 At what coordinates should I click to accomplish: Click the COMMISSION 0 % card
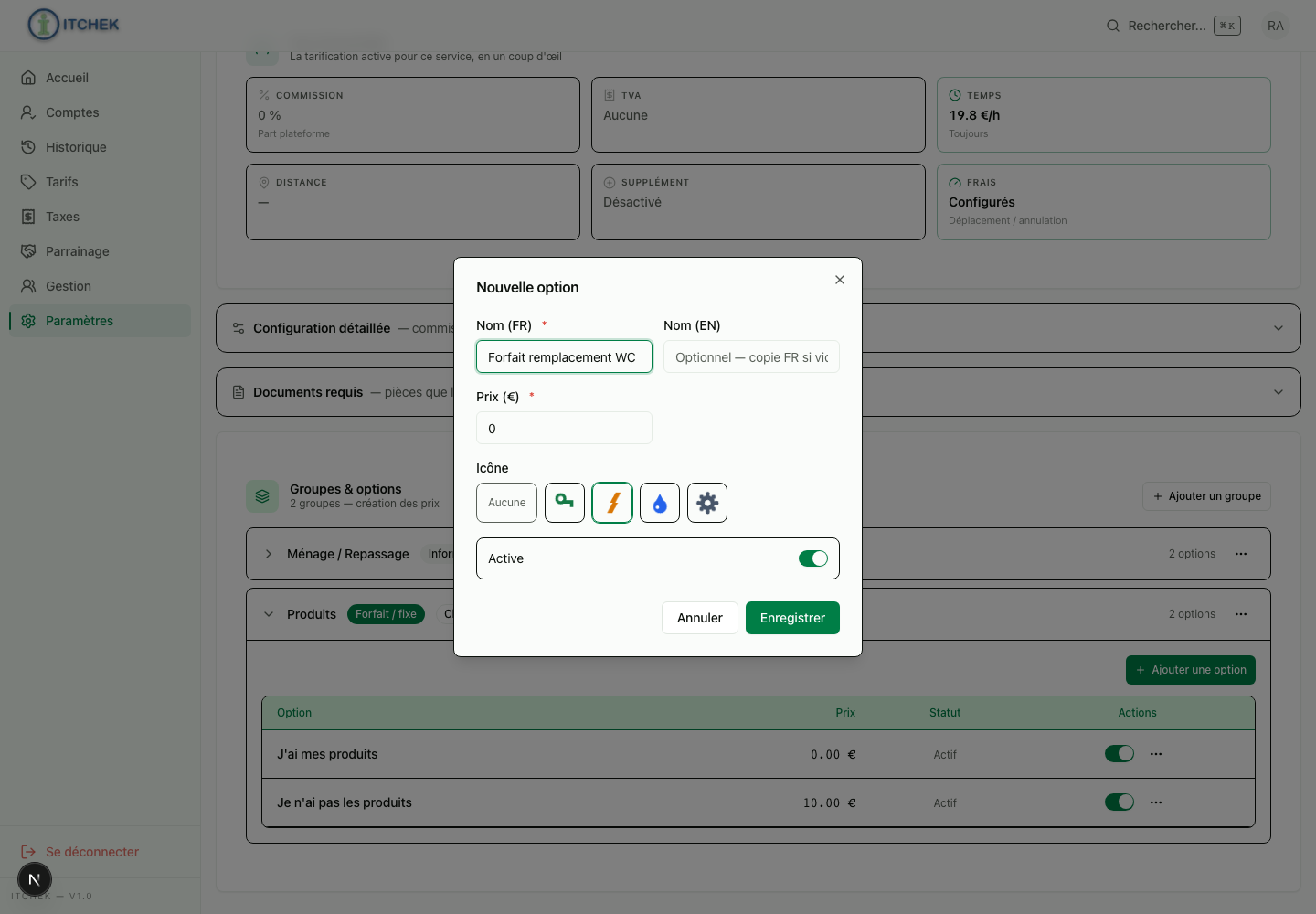413,114
